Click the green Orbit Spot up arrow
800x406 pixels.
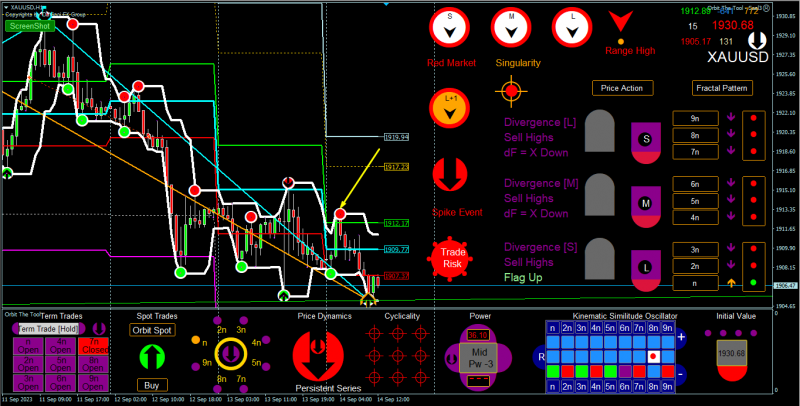152,356
